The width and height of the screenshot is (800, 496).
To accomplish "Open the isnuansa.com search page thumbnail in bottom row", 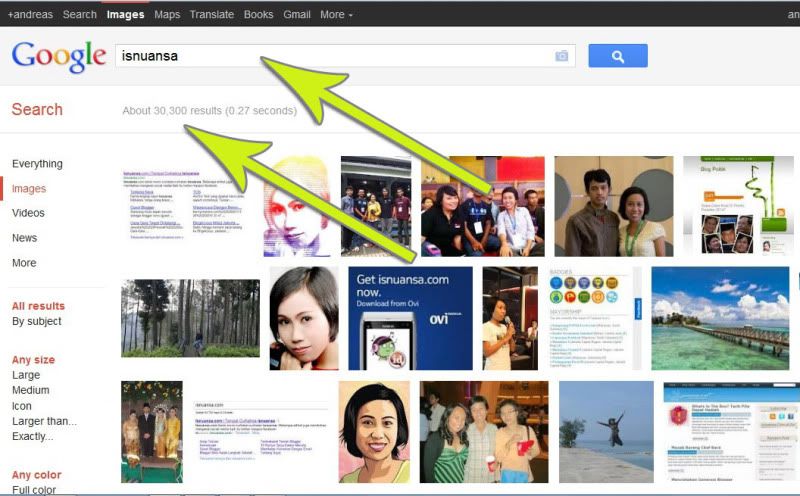I will tap(260, 432).
